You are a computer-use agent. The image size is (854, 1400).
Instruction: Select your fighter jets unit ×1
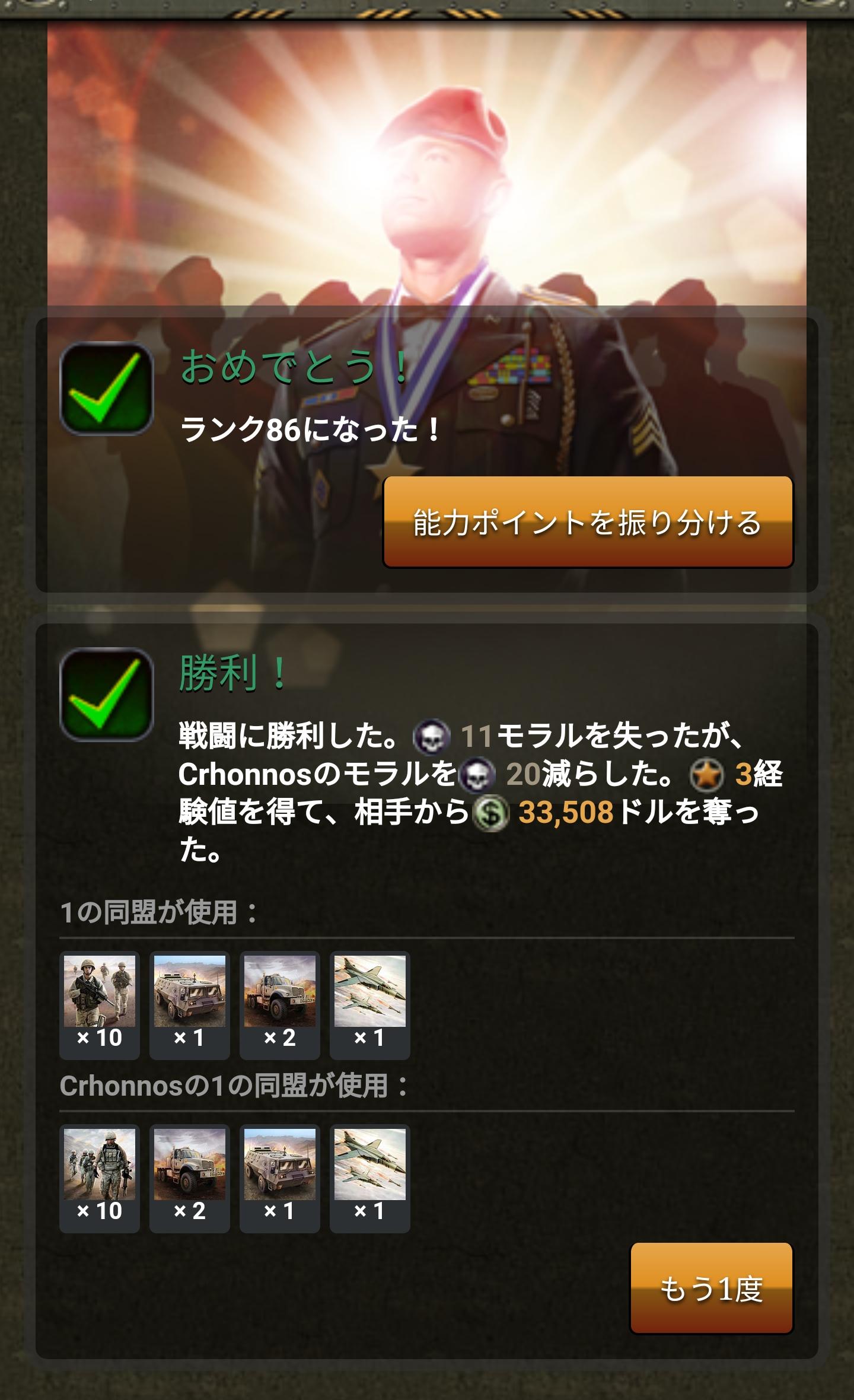pyautogui.click(x=370, y=1005)
